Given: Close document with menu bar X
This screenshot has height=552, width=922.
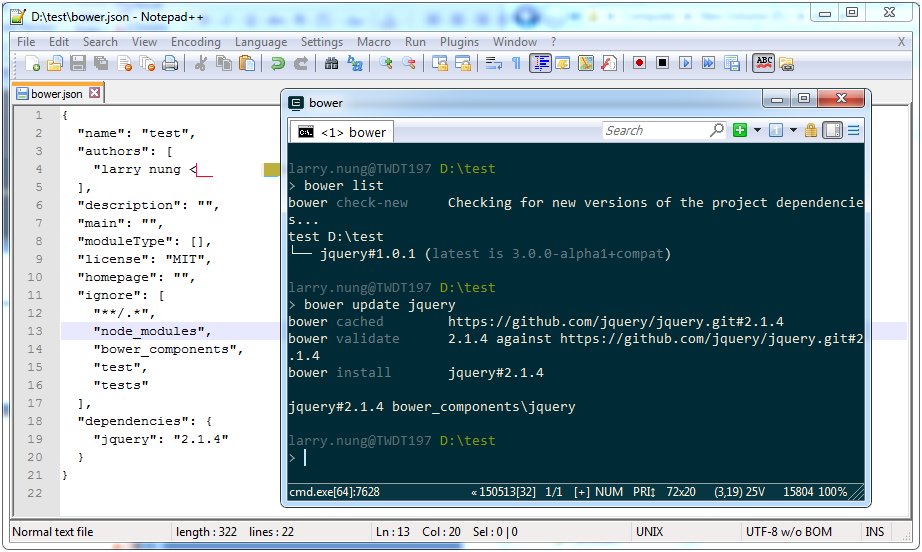Looking at the screenshot, I should (x=901, y=42).
